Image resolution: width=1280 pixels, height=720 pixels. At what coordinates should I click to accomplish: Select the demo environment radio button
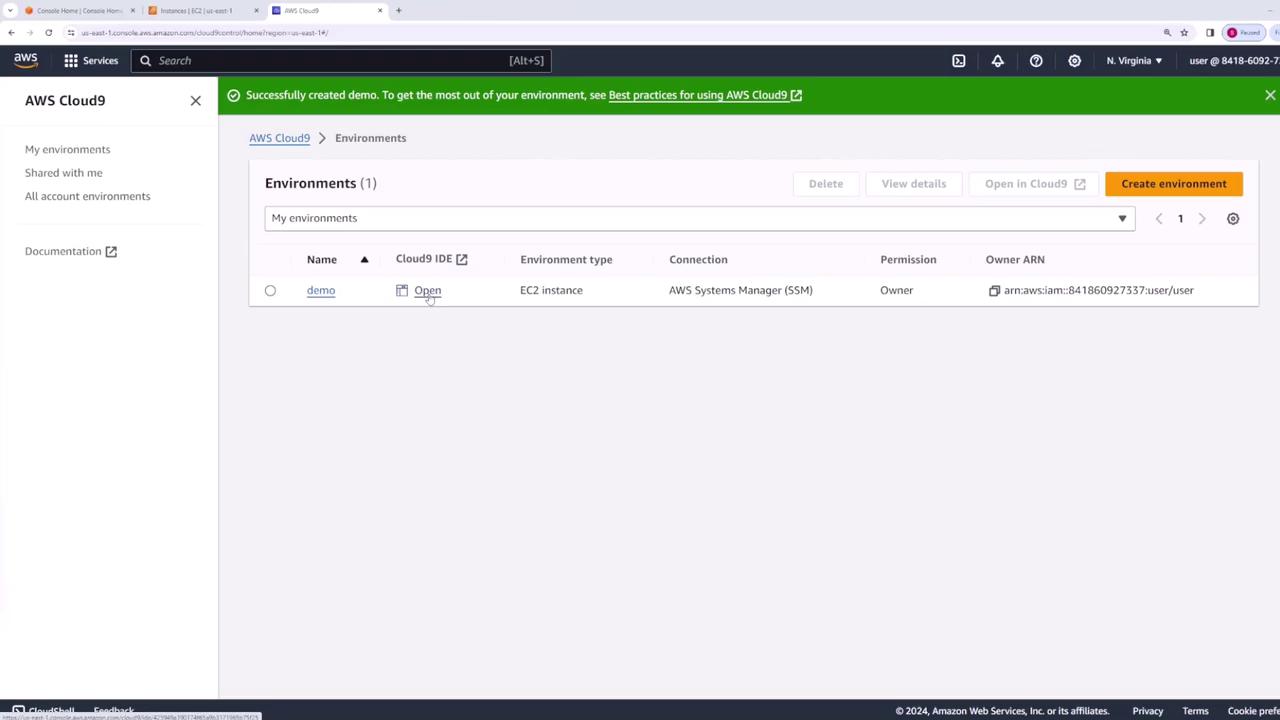pos(270,291)
